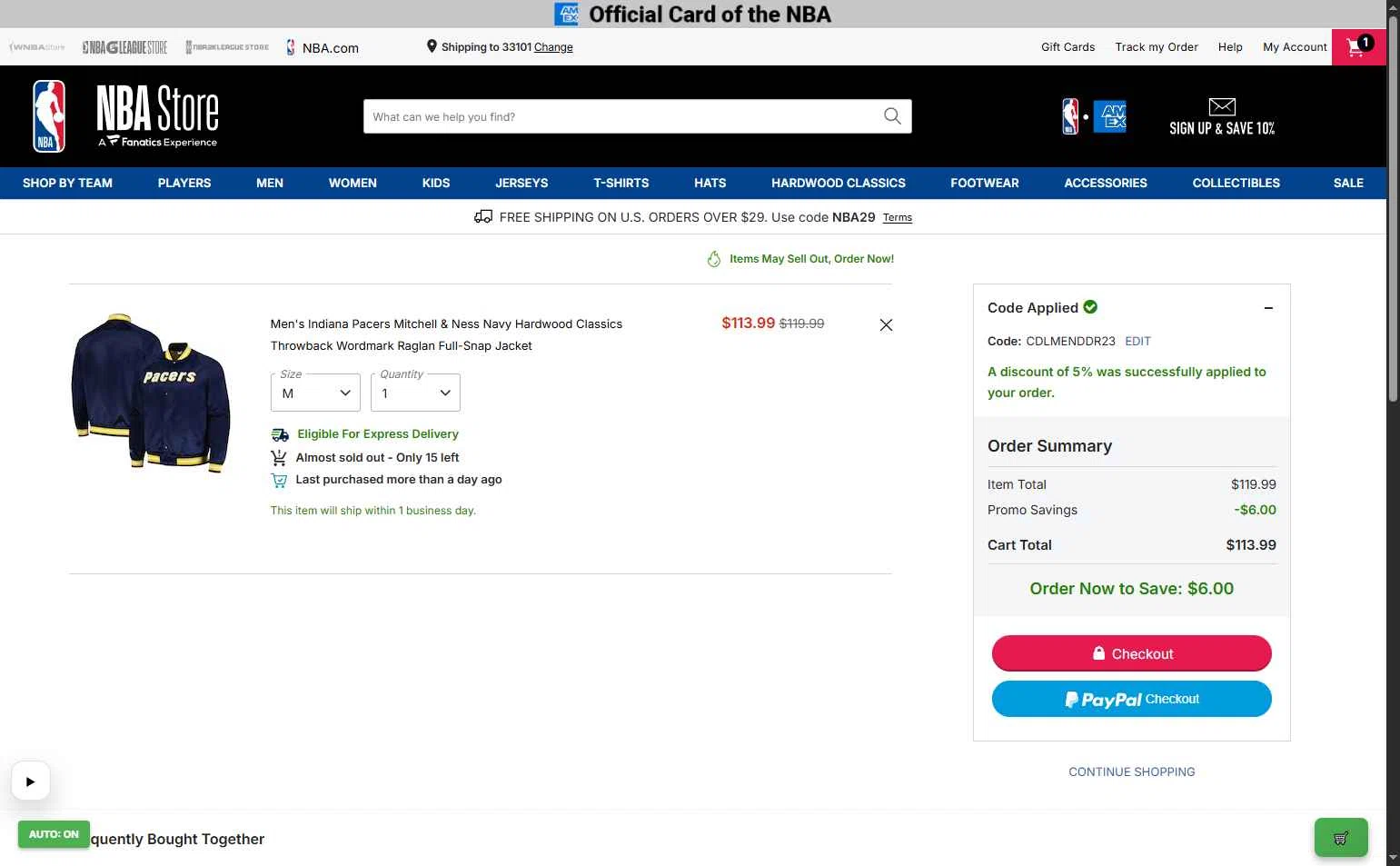Screen dimensions: 1400x866
Task: Click the location pin shipping icon
Action: pyautogui.click(x=432, y=46)
